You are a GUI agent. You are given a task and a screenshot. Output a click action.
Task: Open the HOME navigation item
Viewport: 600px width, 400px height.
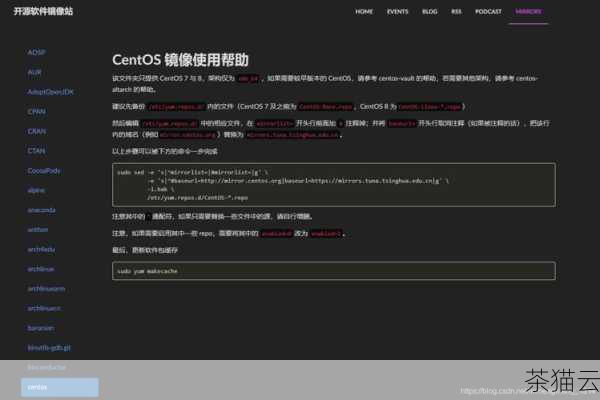tap(364, 12)
